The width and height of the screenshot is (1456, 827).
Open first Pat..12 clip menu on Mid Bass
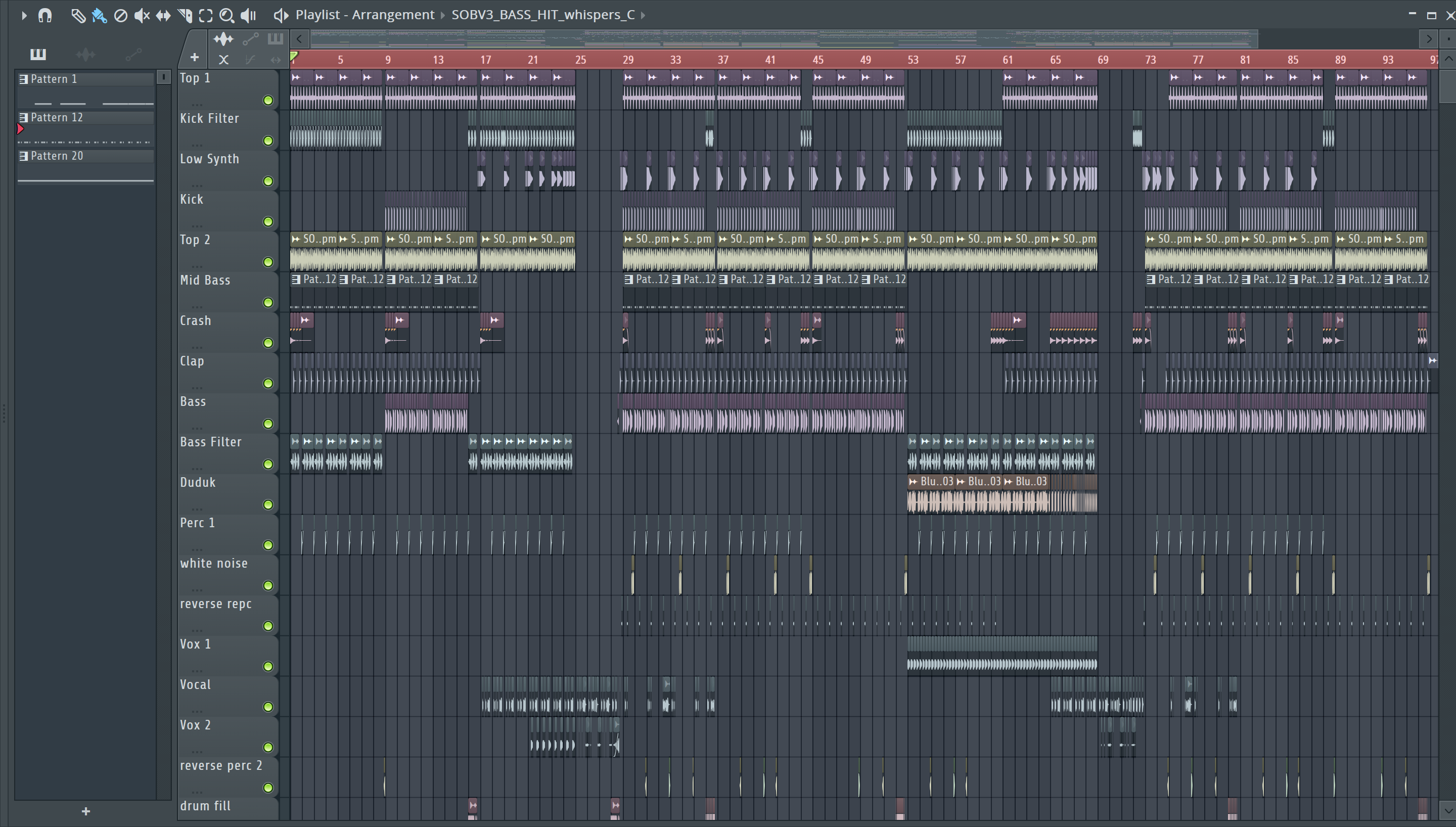[x=296, y=280]
